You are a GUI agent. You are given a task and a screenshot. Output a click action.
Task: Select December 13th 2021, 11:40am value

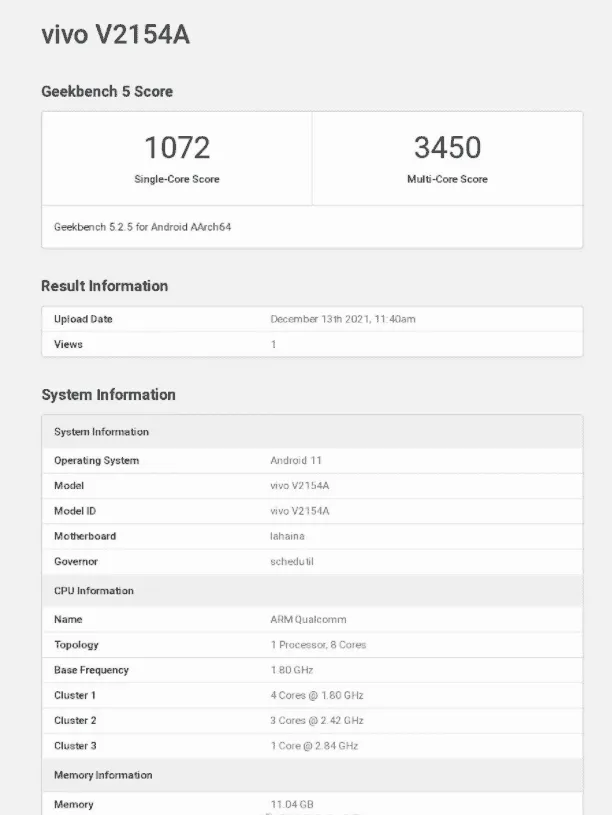[343, 319]
